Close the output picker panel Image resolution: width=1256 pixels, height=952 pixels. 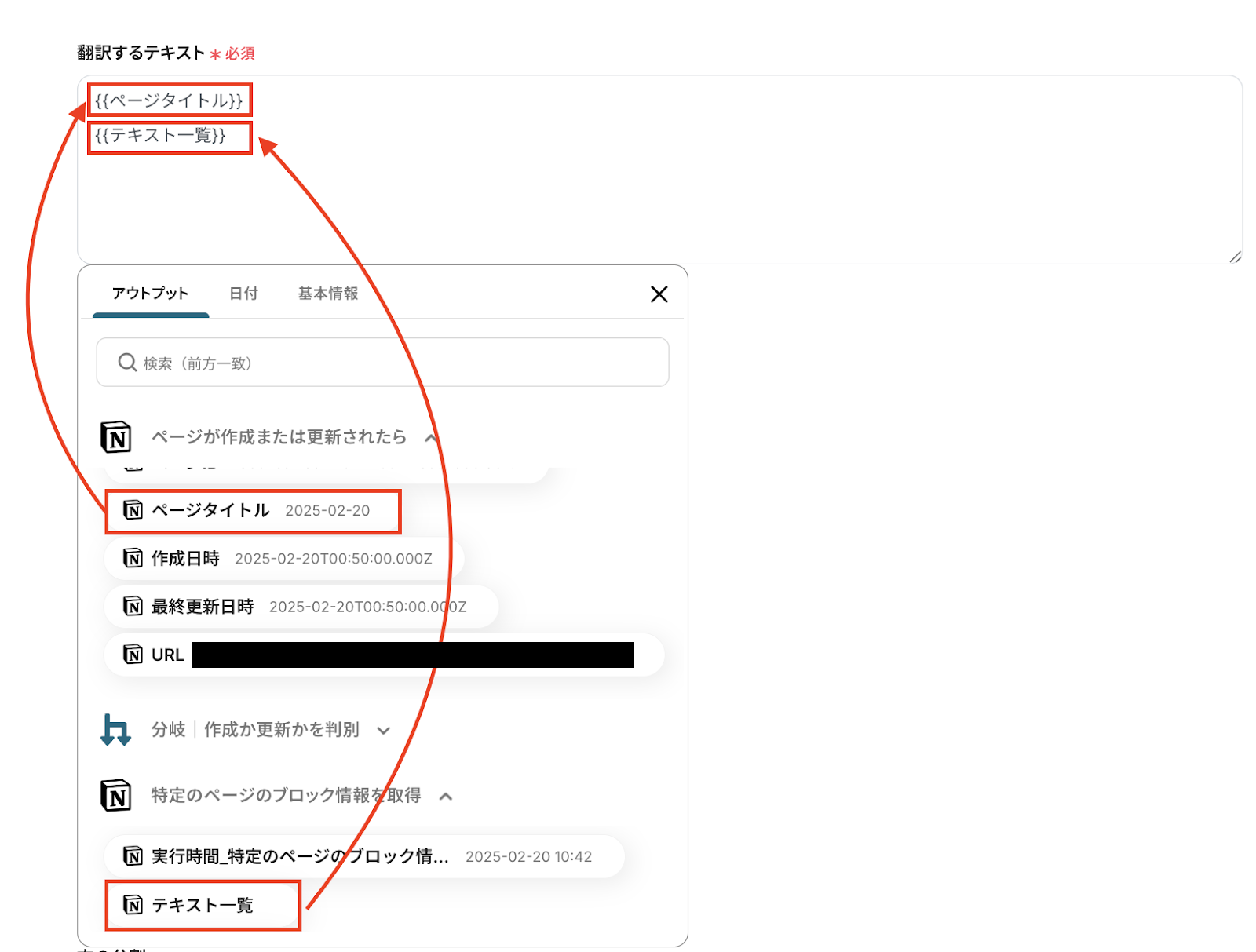pyautogui.click(x=659, y=294)
